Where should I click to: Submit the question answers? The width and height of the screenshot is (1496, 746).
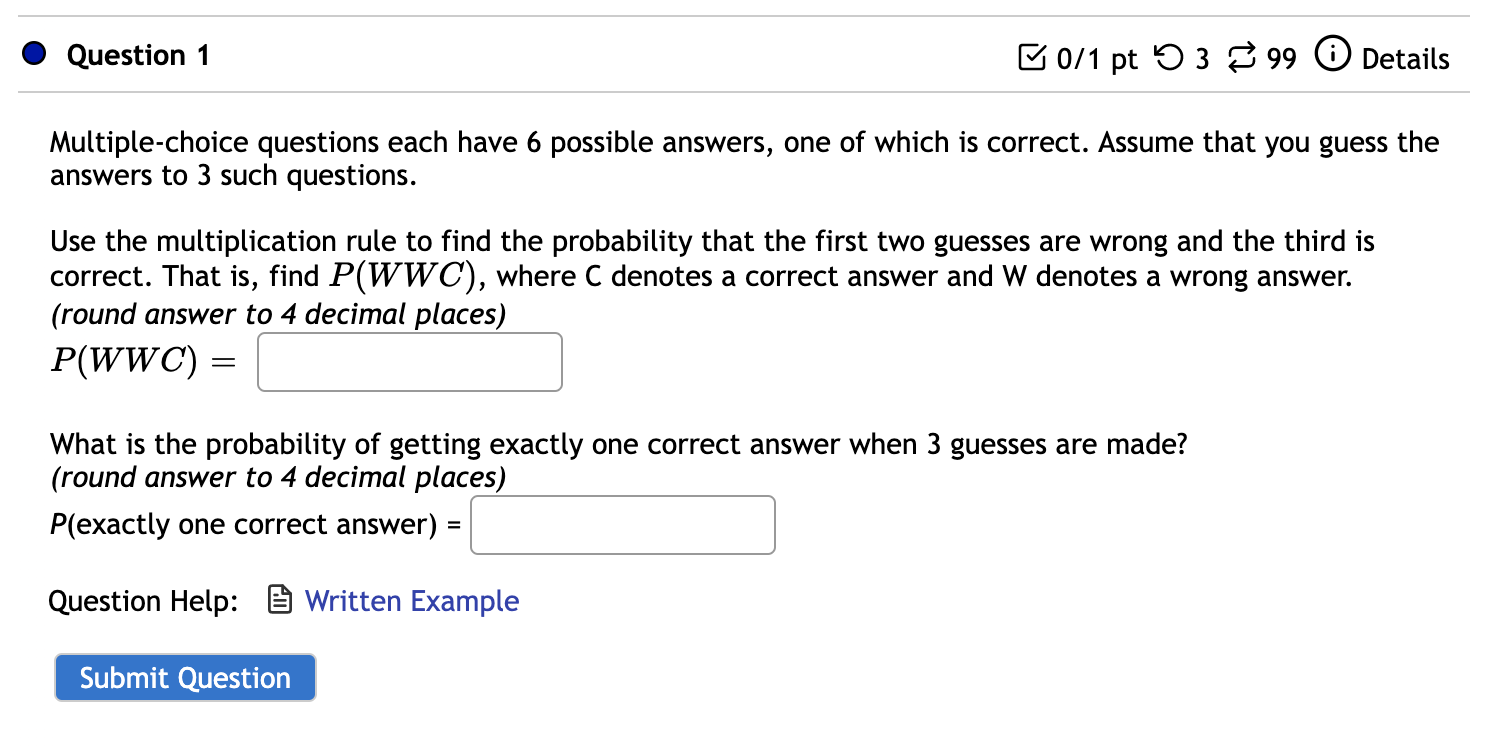click(184, 677)
